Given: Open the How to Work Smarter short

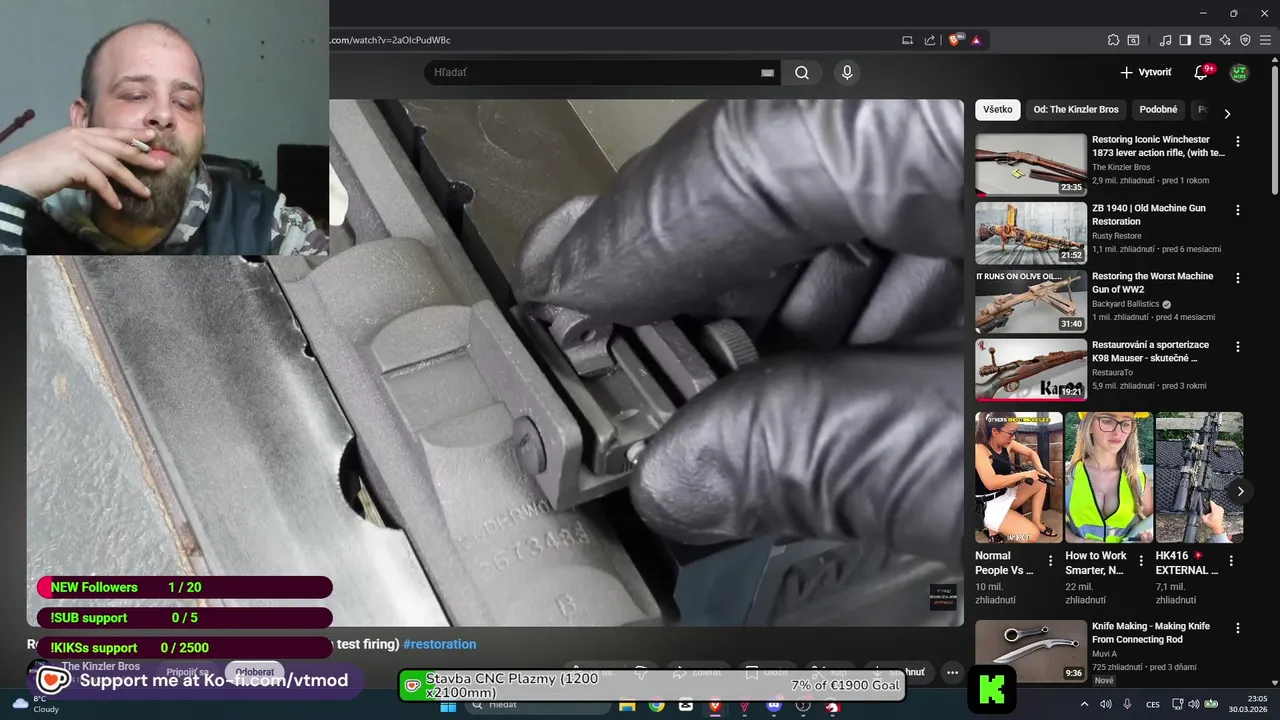Looking at the screenshot, I should [1108, 477].
